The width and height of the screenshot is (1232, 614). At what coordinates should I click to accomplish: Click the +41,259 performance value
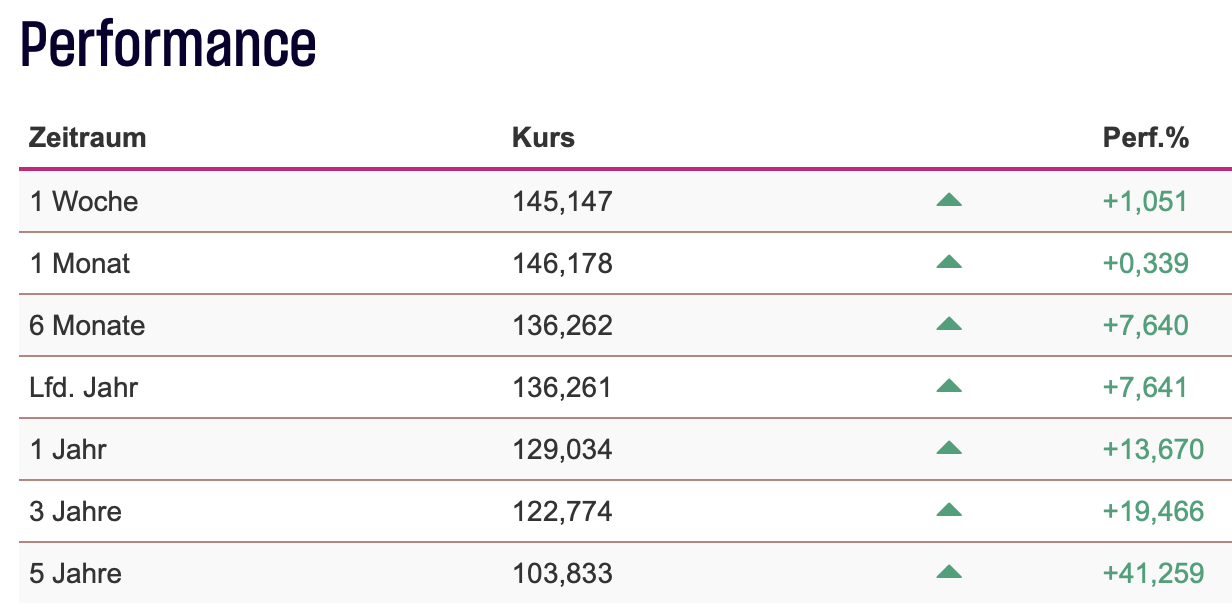[1153, 573]
